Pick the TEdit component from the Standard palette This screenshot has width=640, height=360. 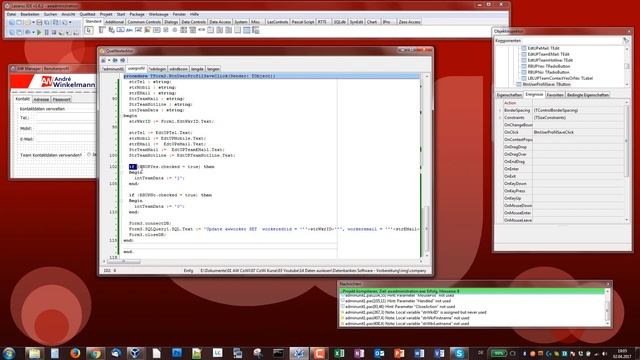coord(138,30)
